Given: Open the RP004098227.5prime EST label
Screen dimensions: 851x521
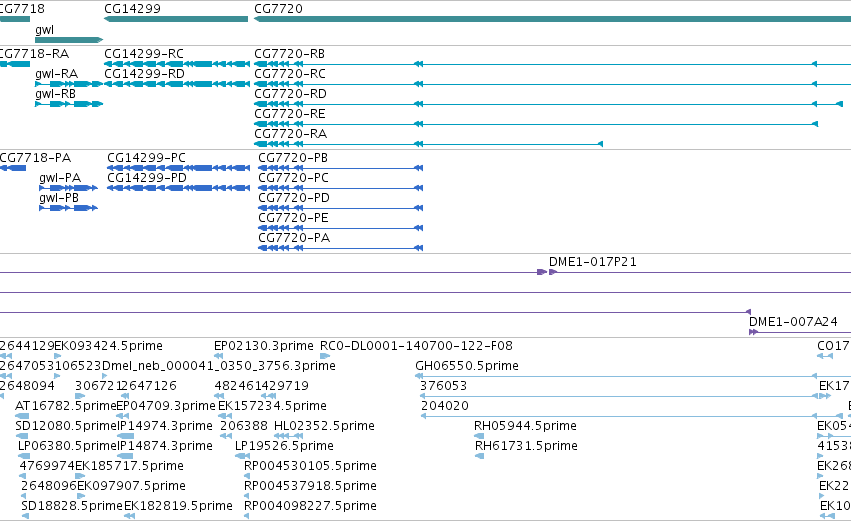Looking at the screenshot, I should [x=310, y=507].
